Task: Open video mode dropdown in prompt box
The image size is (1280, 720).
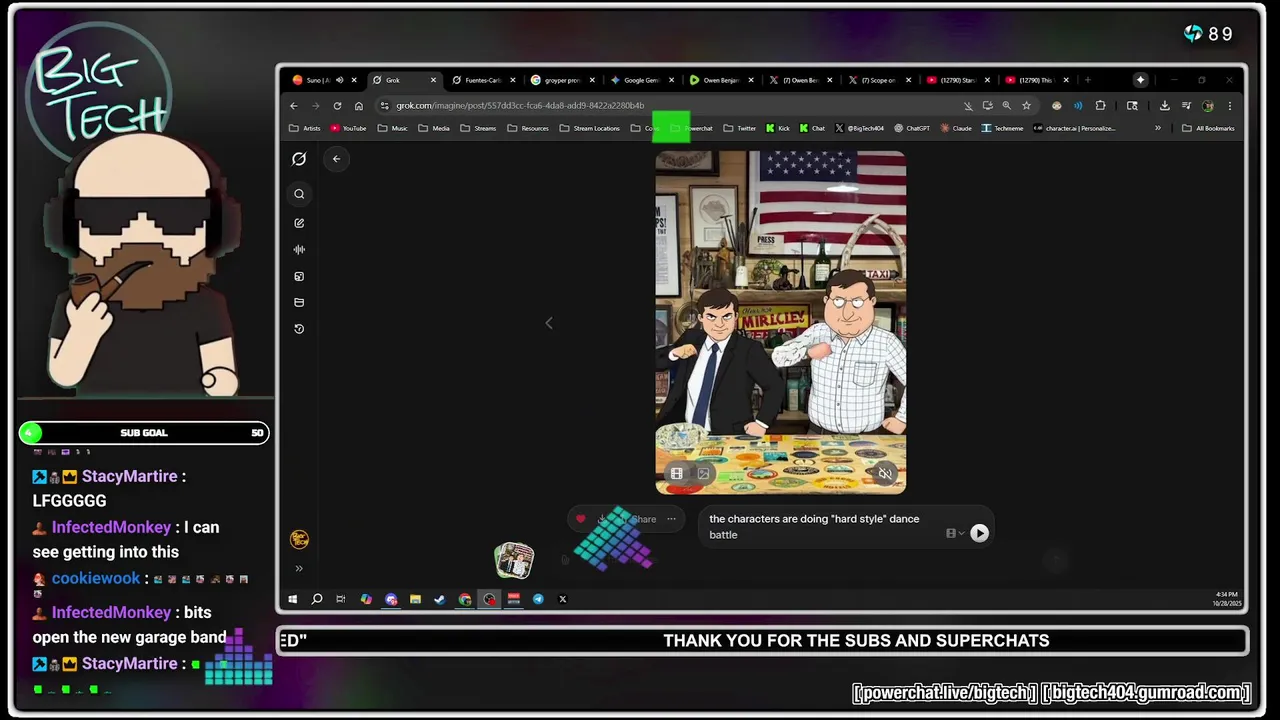Action: (955, 533)
